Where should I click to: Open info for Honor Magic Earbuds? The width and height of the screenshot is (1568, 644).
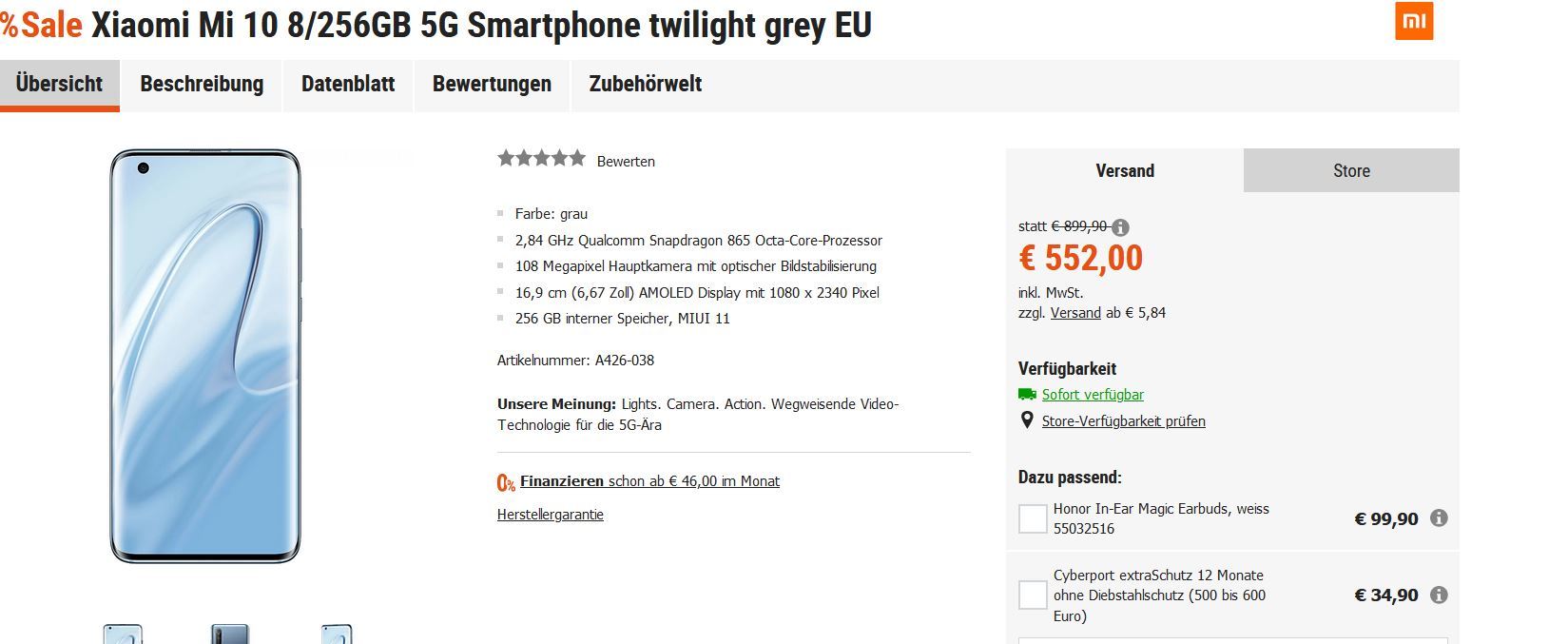tap(1439, 518)
